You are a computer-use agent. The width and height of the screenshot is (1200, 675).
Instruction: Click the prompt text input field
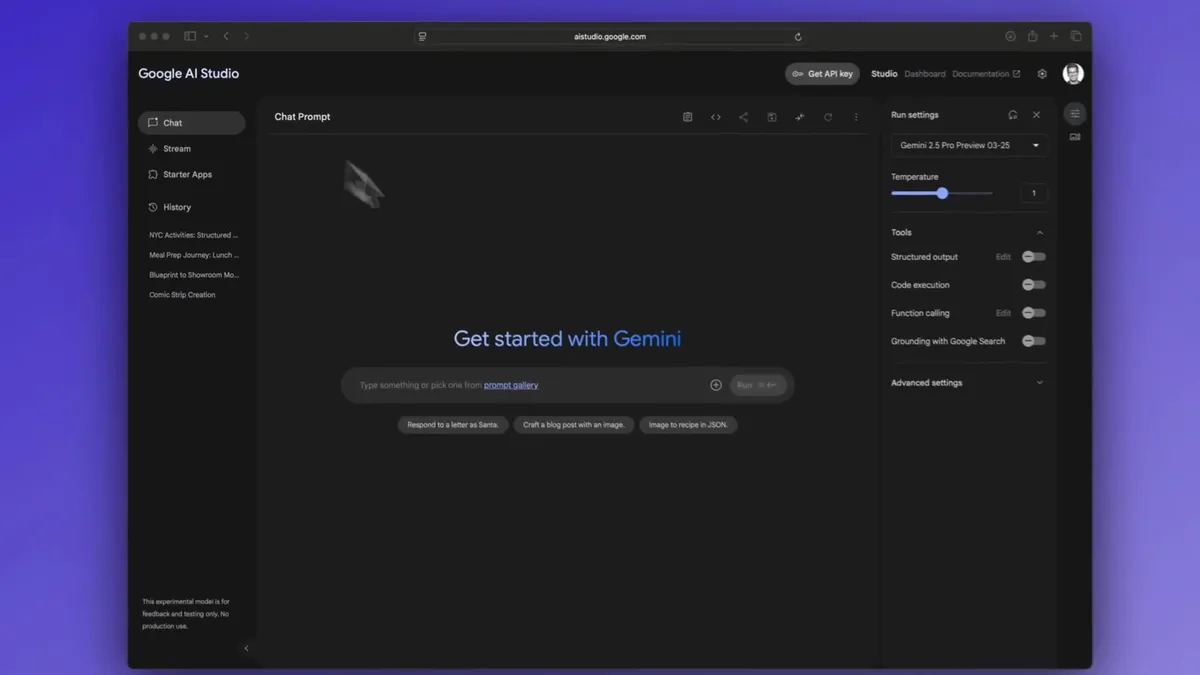(x=530, y=385)
